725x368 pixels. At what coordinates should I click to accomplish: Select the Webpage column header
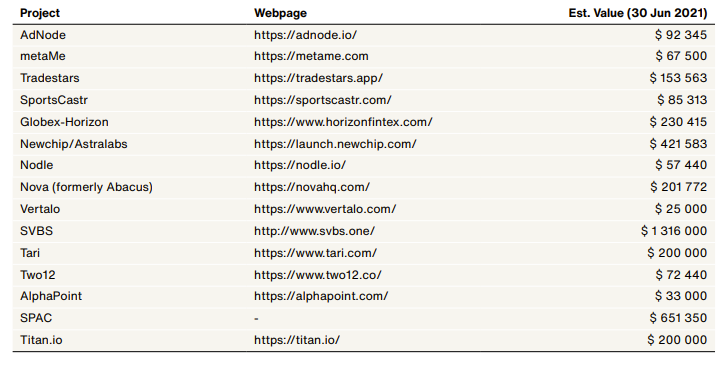(x=280, y=13)
